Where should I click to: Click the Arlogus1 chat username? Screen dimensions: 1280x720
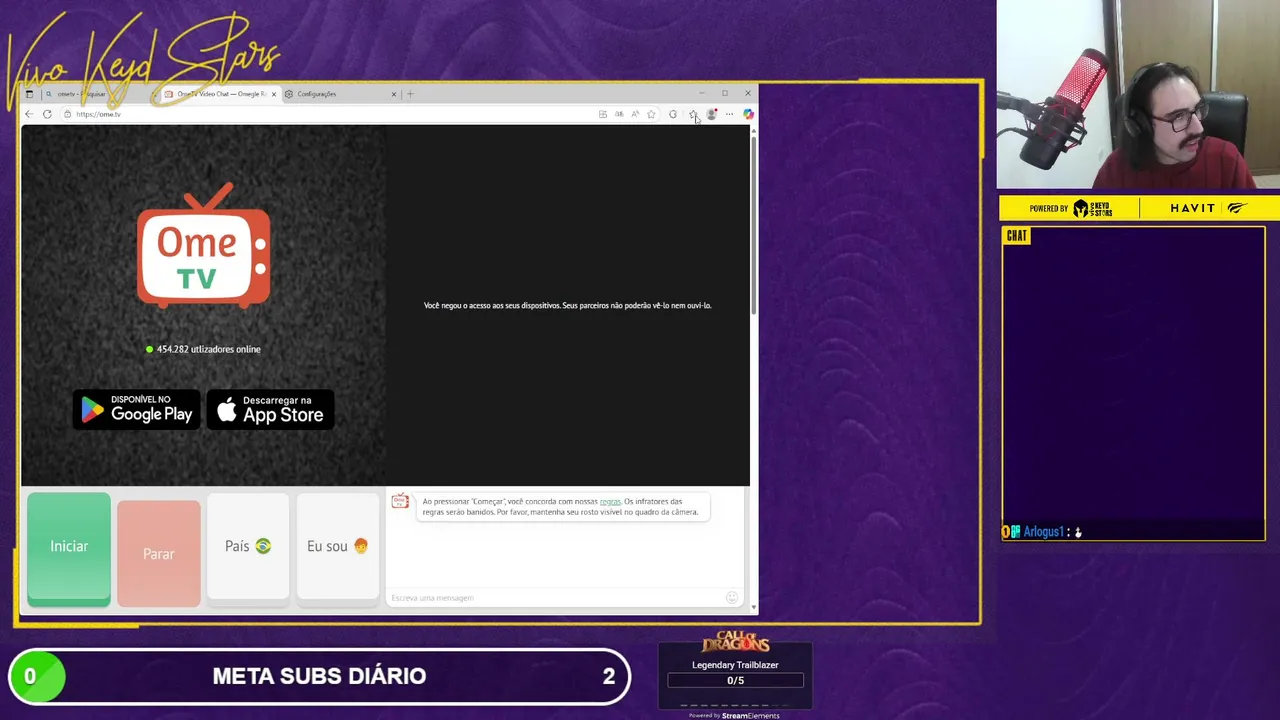pos(1043,532)
